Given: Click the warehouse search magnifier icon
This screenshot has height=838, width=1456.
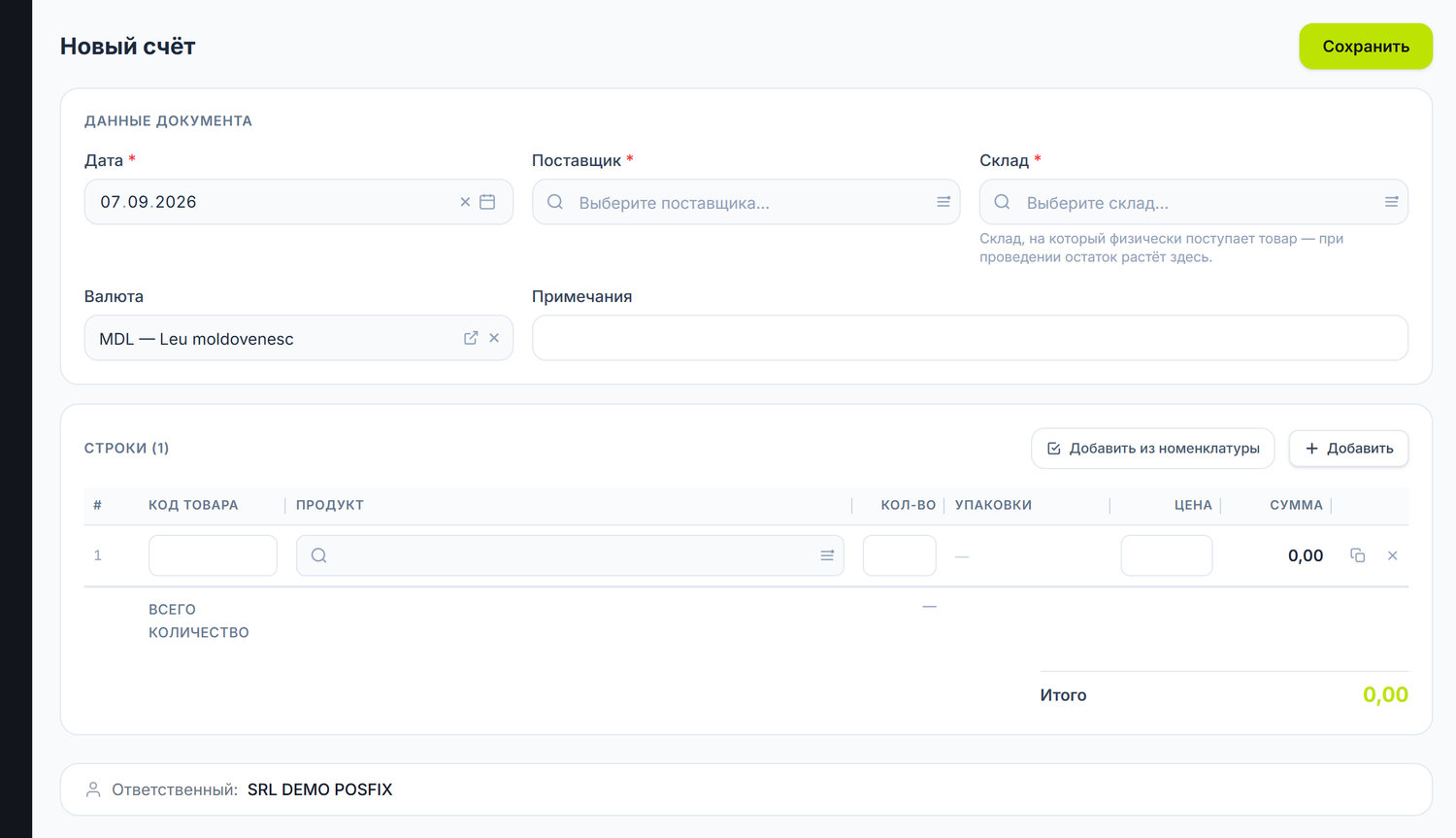Looking at the screenshot, I should point(1003,202).
